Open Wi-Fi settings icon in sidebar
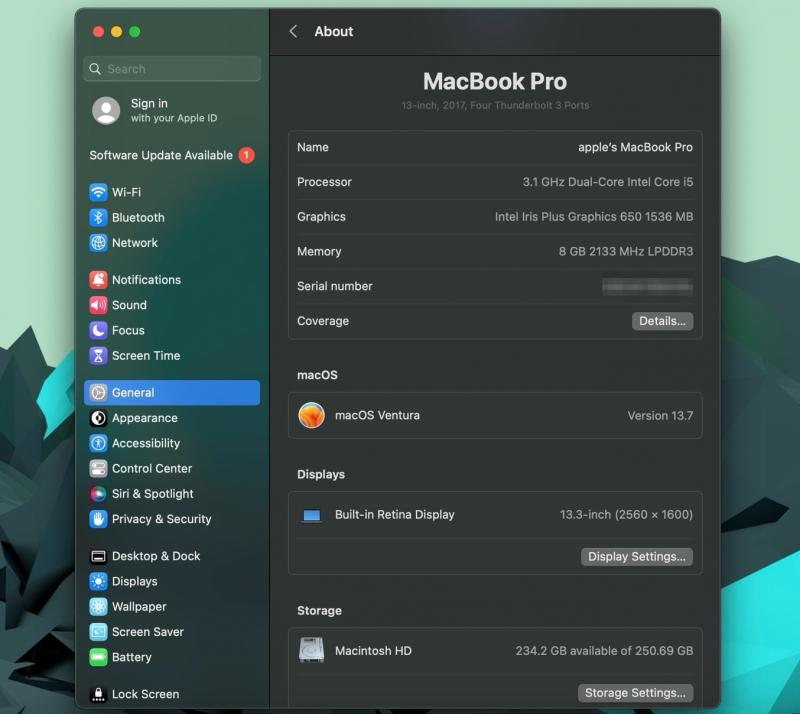Viewport: 800px width, 714px height. point(98,192)
